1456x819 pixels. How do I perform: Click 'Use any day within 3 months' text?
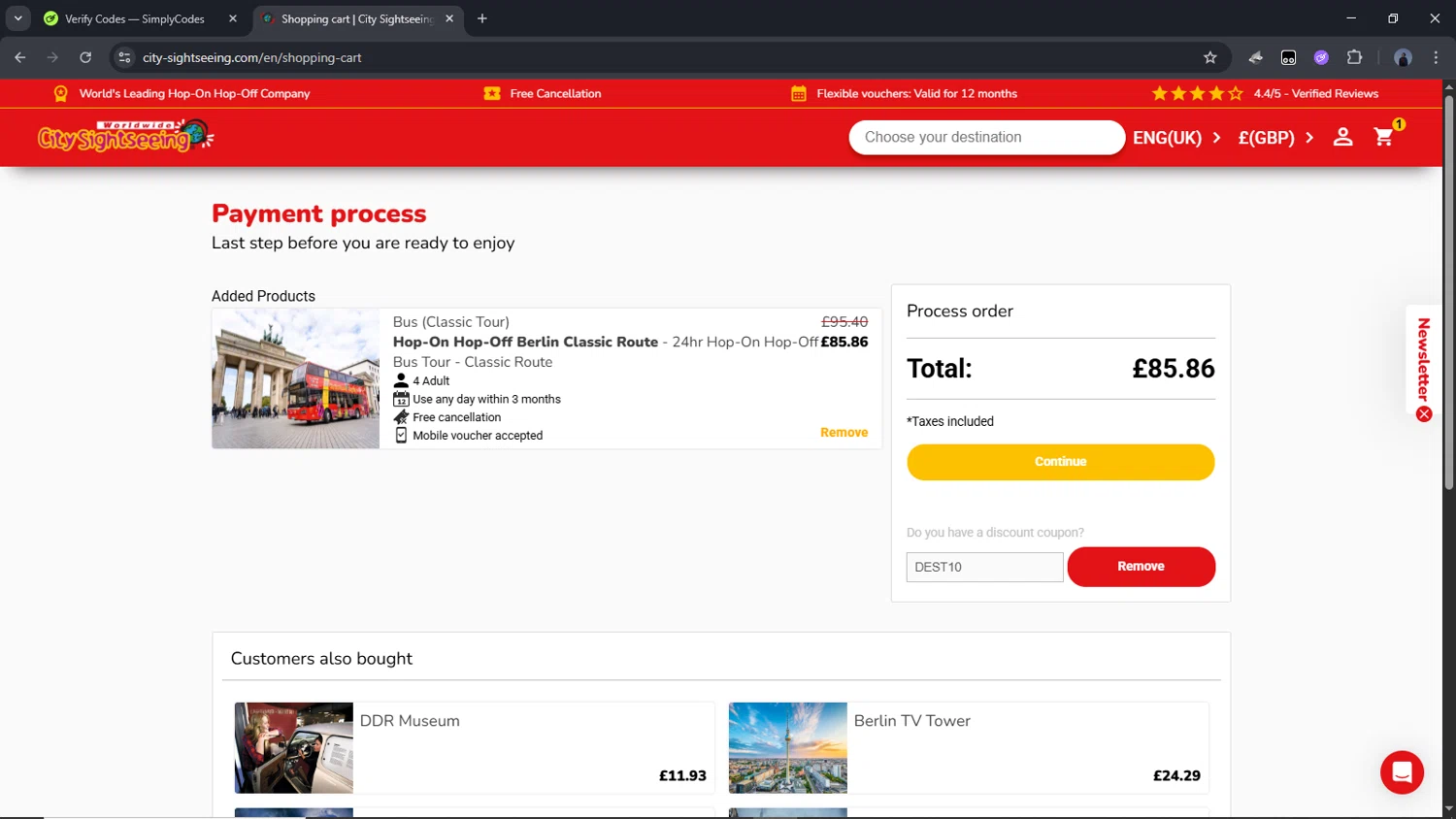[486, 399]
